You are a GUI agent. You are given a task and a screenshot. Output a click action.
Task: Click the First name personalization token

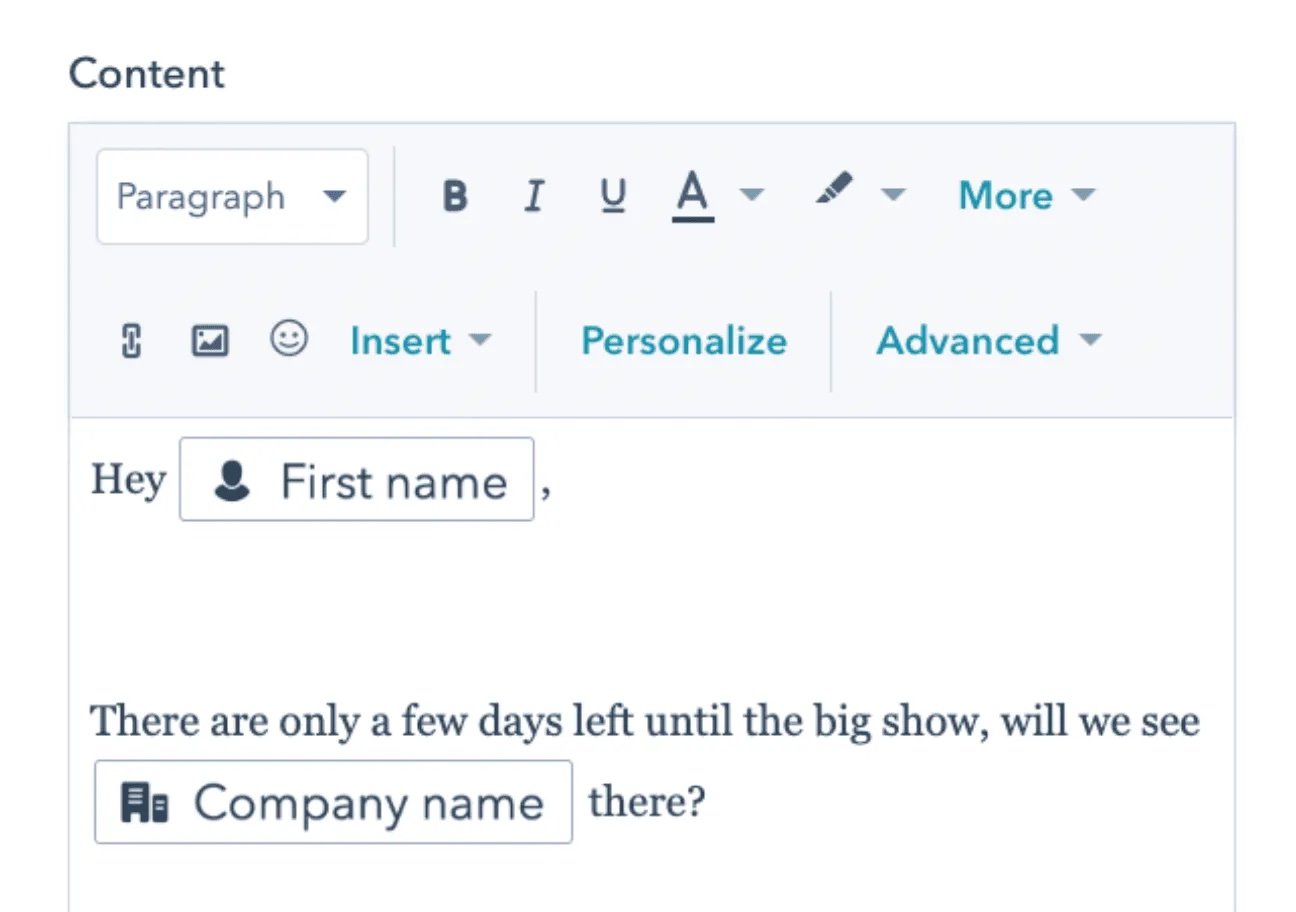356,481
